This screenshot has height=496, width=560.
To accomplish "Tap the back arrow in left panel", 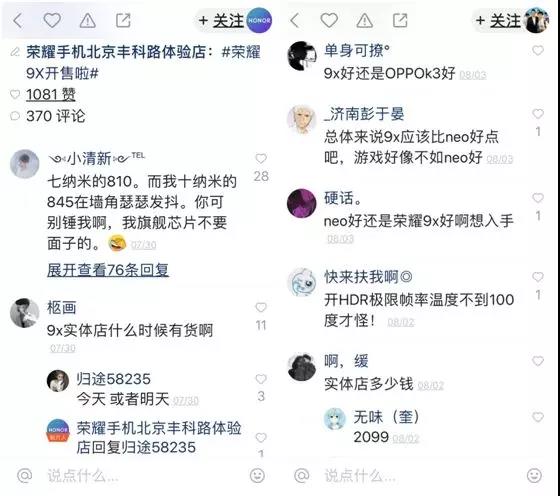I will coord(18,21).
